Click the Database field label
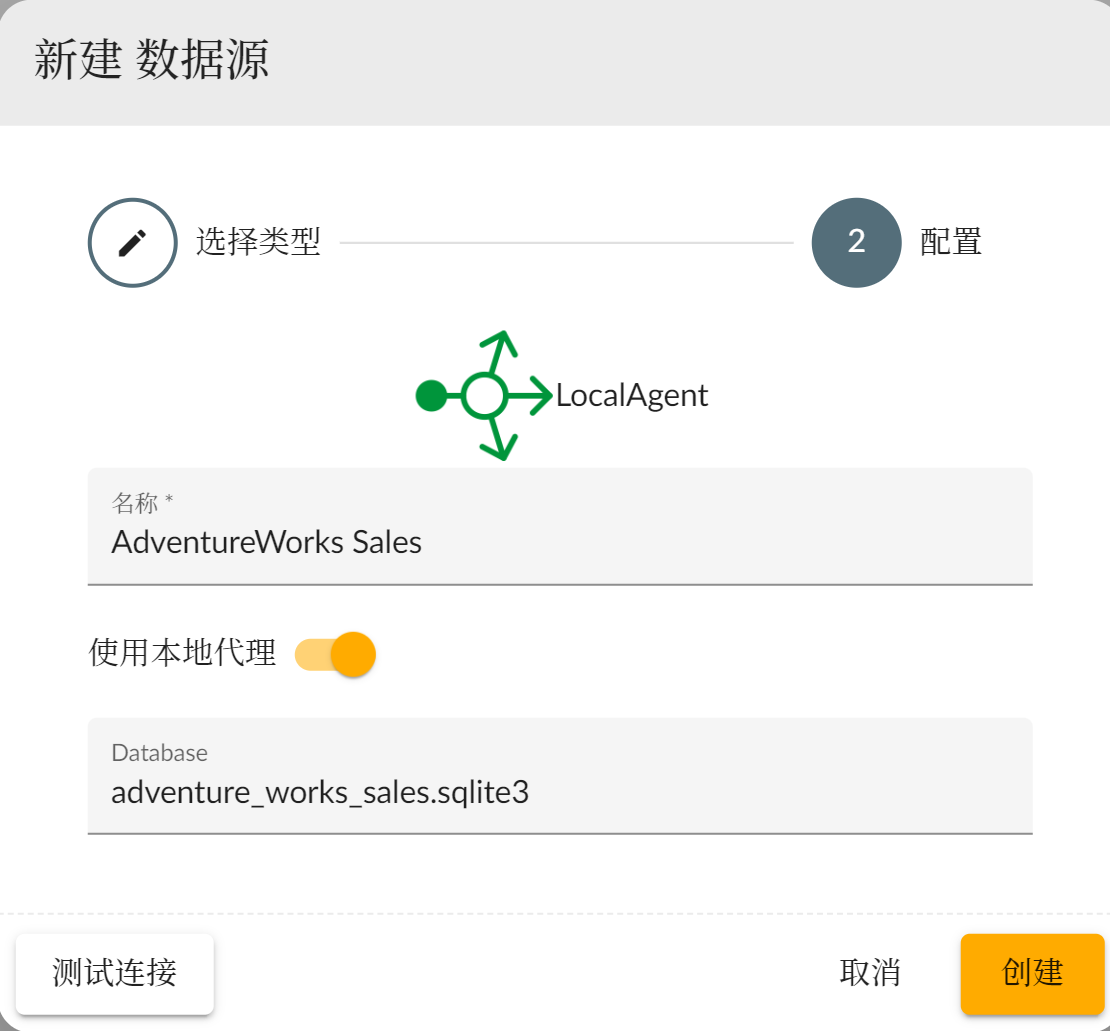Viewport: 1110px width, 1031px height. [x=160, y=753]
